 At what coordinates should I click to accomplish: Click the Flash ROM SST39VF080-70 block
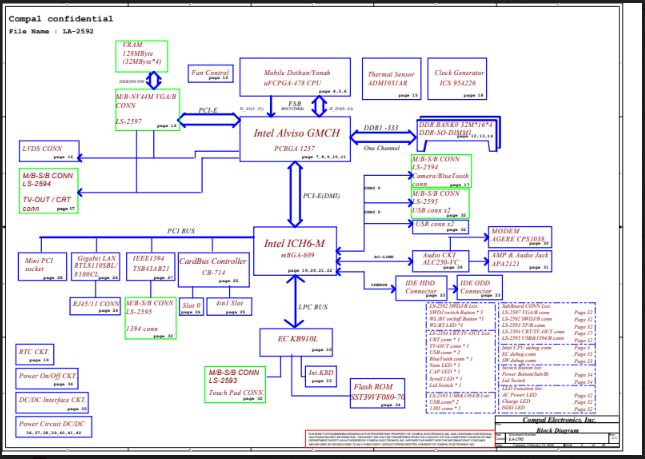click(377, 393)
